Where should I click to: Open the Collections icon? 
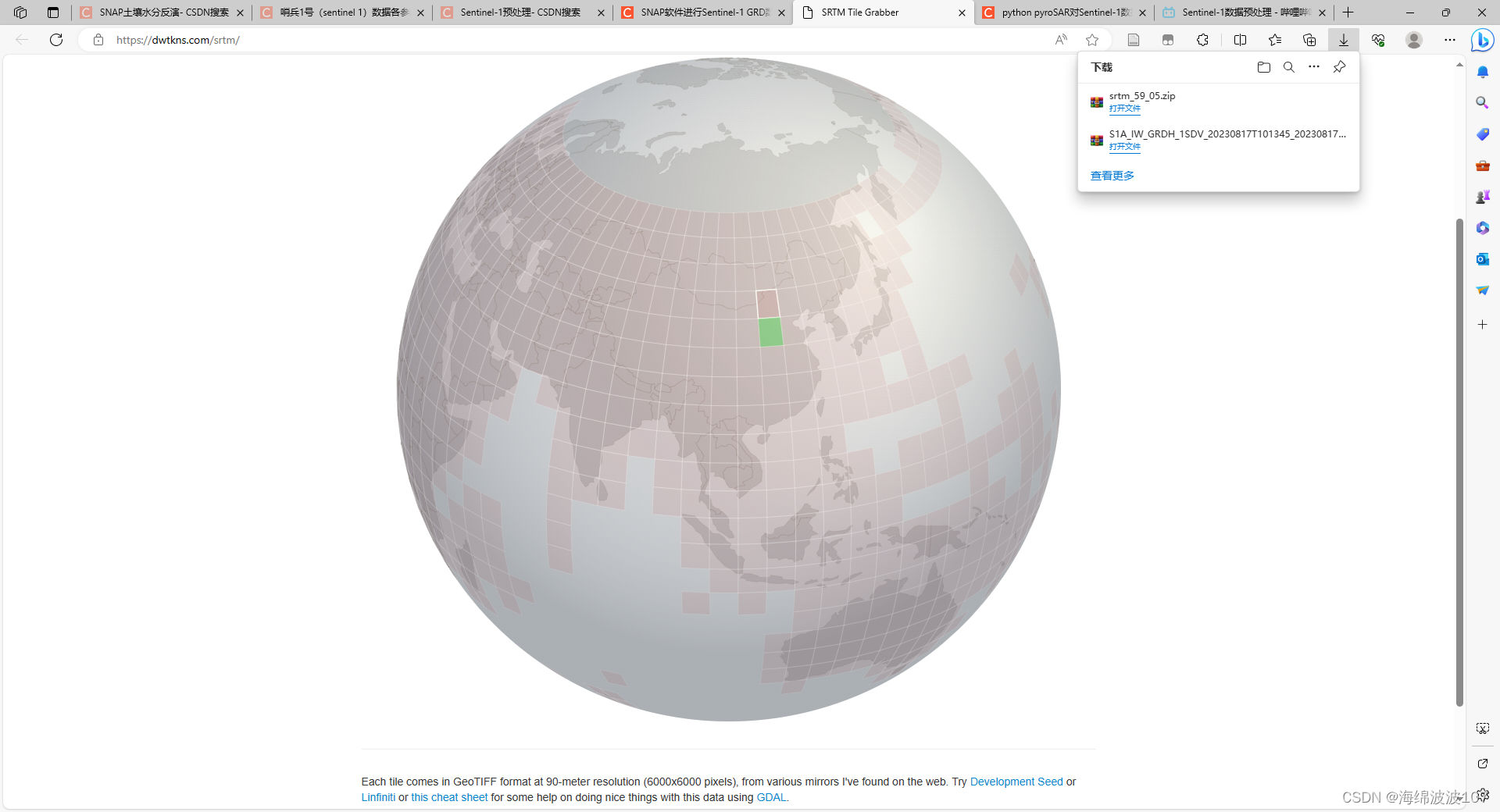(1309, 40)
